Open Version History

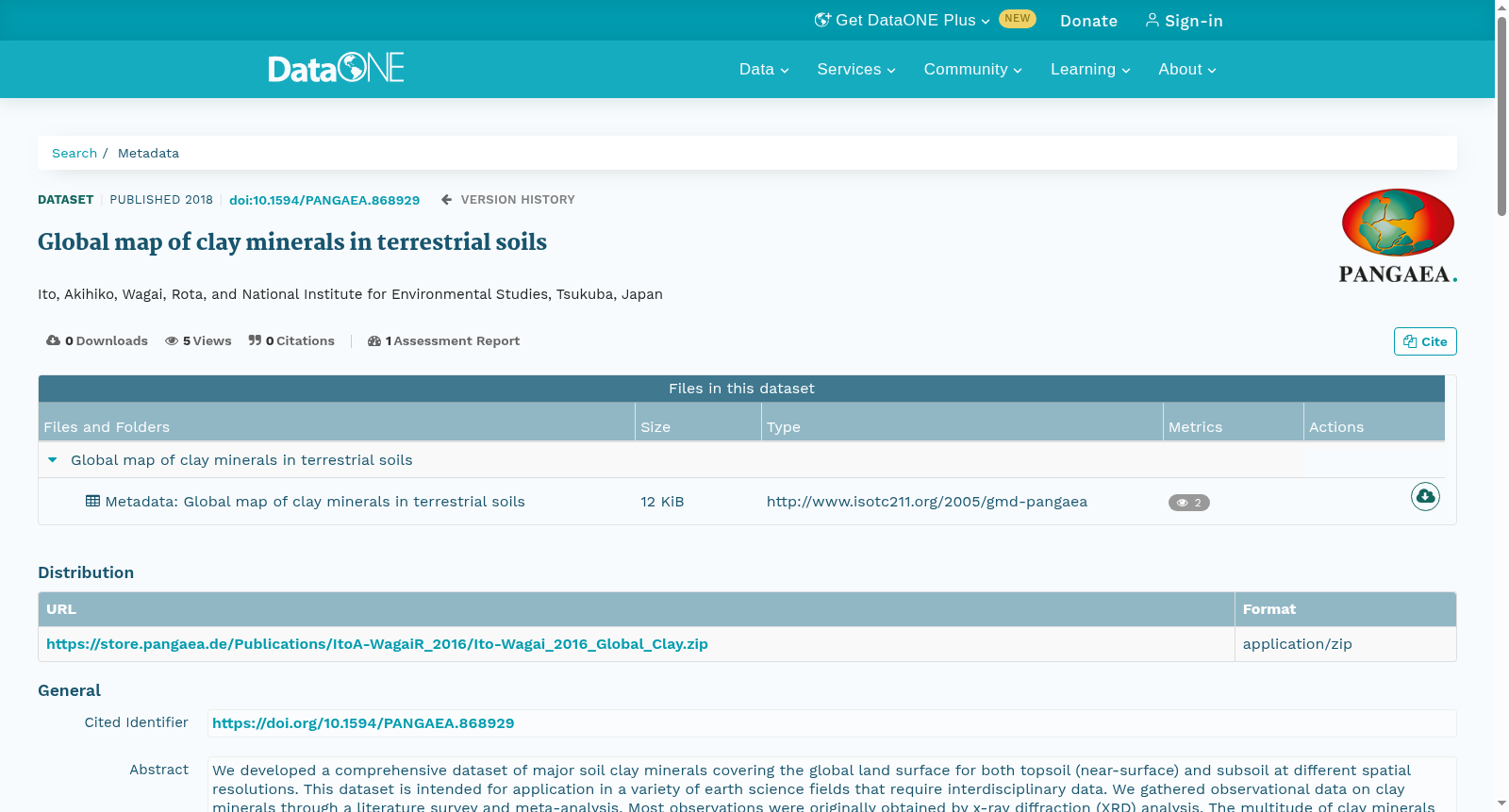pos(507,200)
